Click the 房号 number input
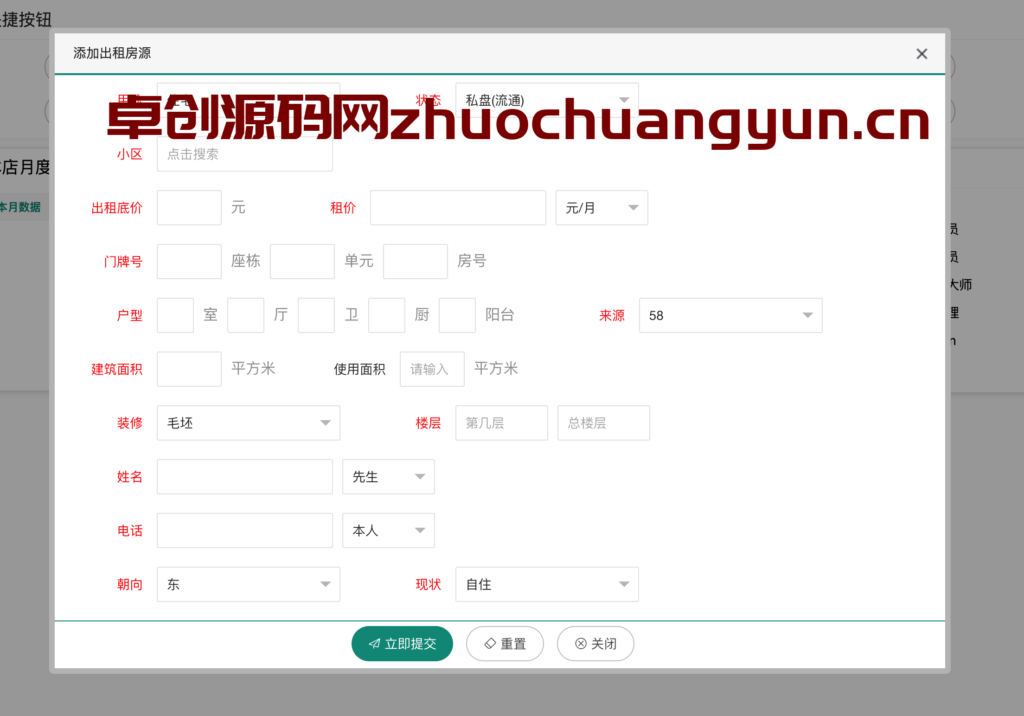This screenshot has width=1024, height=716. pyautogui.click(x=415, y=261)
